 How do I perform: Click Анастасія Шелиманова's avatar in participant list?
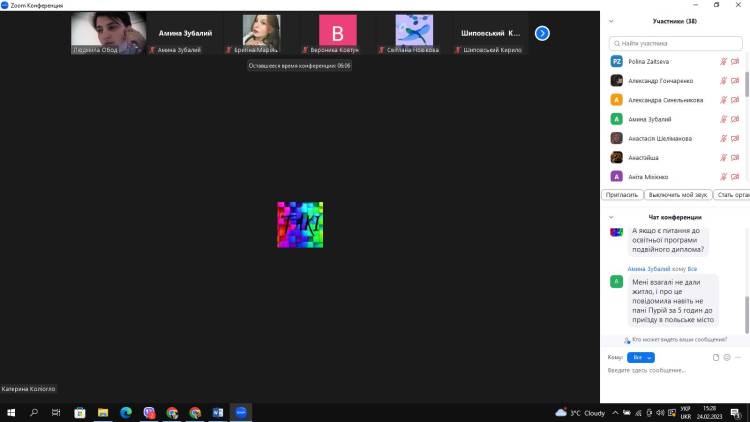pos(617,138)
